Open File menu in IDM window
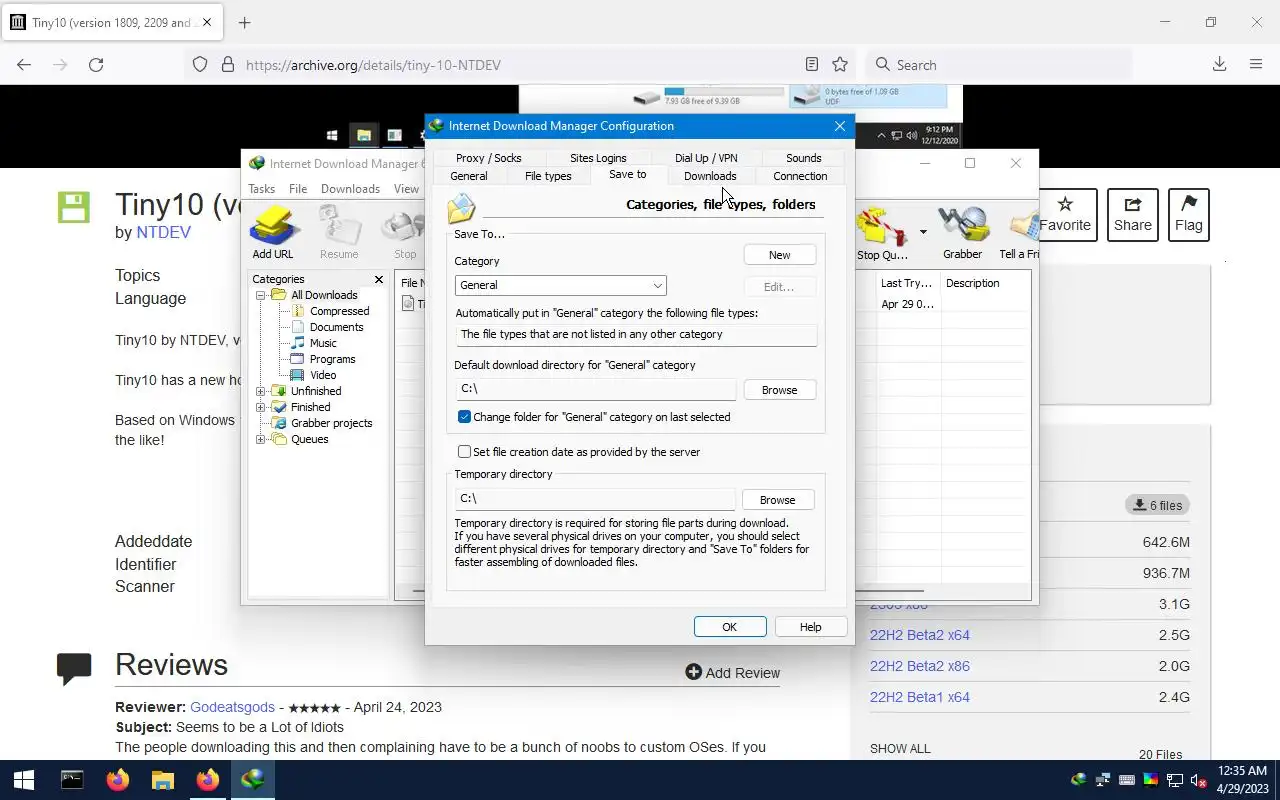Screen dimensions: 1280x800 coord(298,189)
